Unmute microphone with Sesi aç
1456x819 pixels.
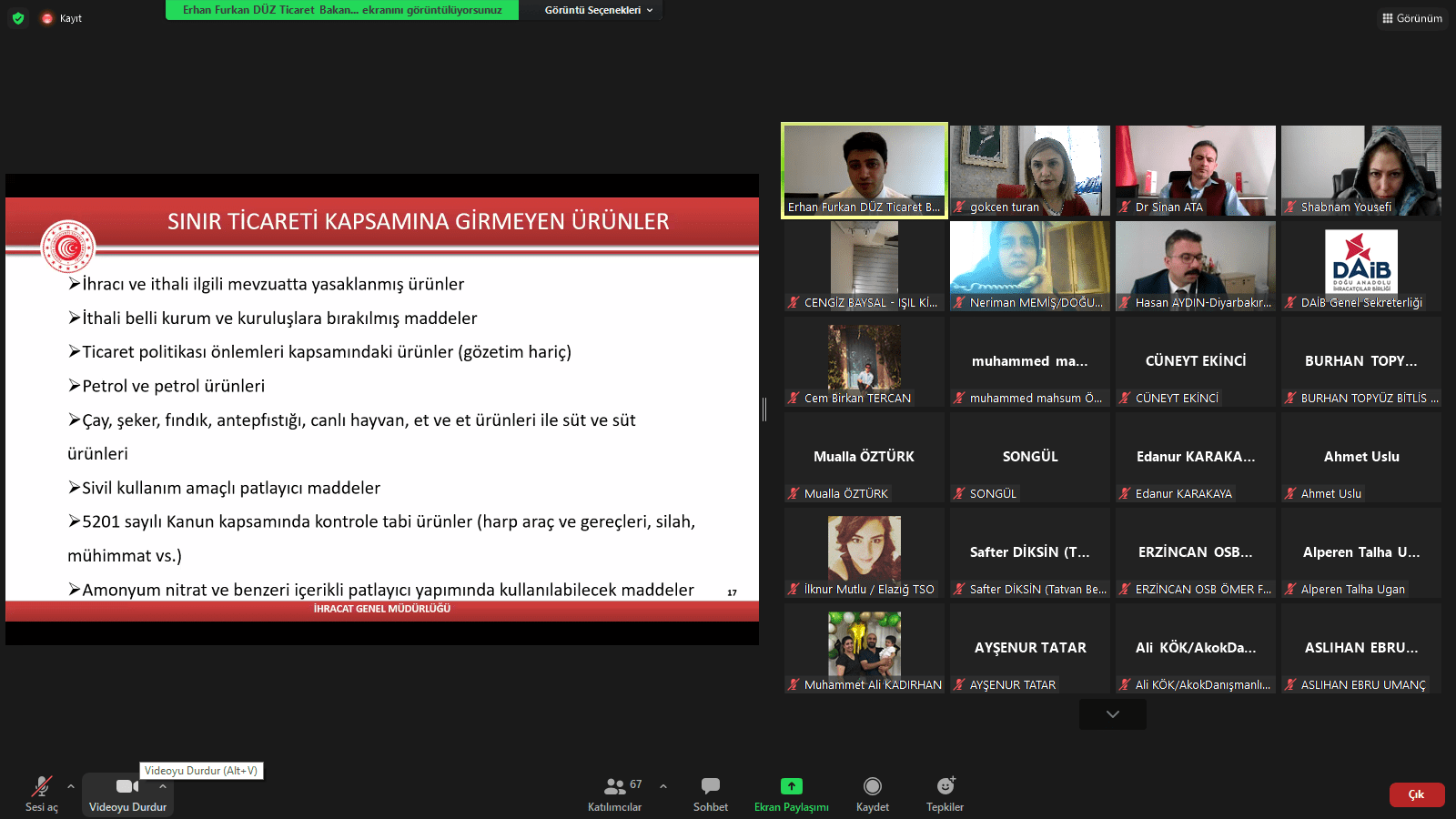41,794
